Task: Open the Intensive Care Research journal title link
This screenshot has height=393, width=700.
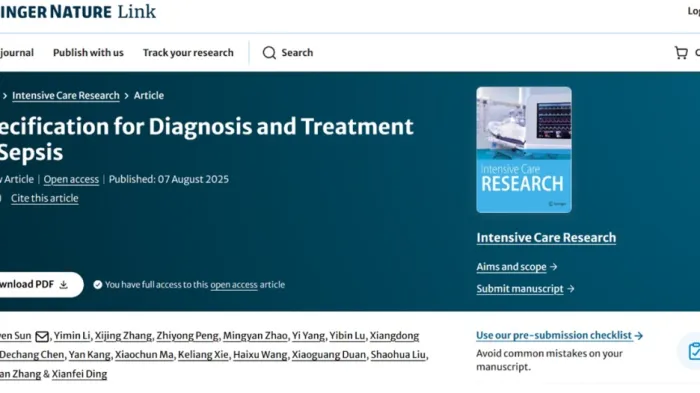Action: click(546, 238)
